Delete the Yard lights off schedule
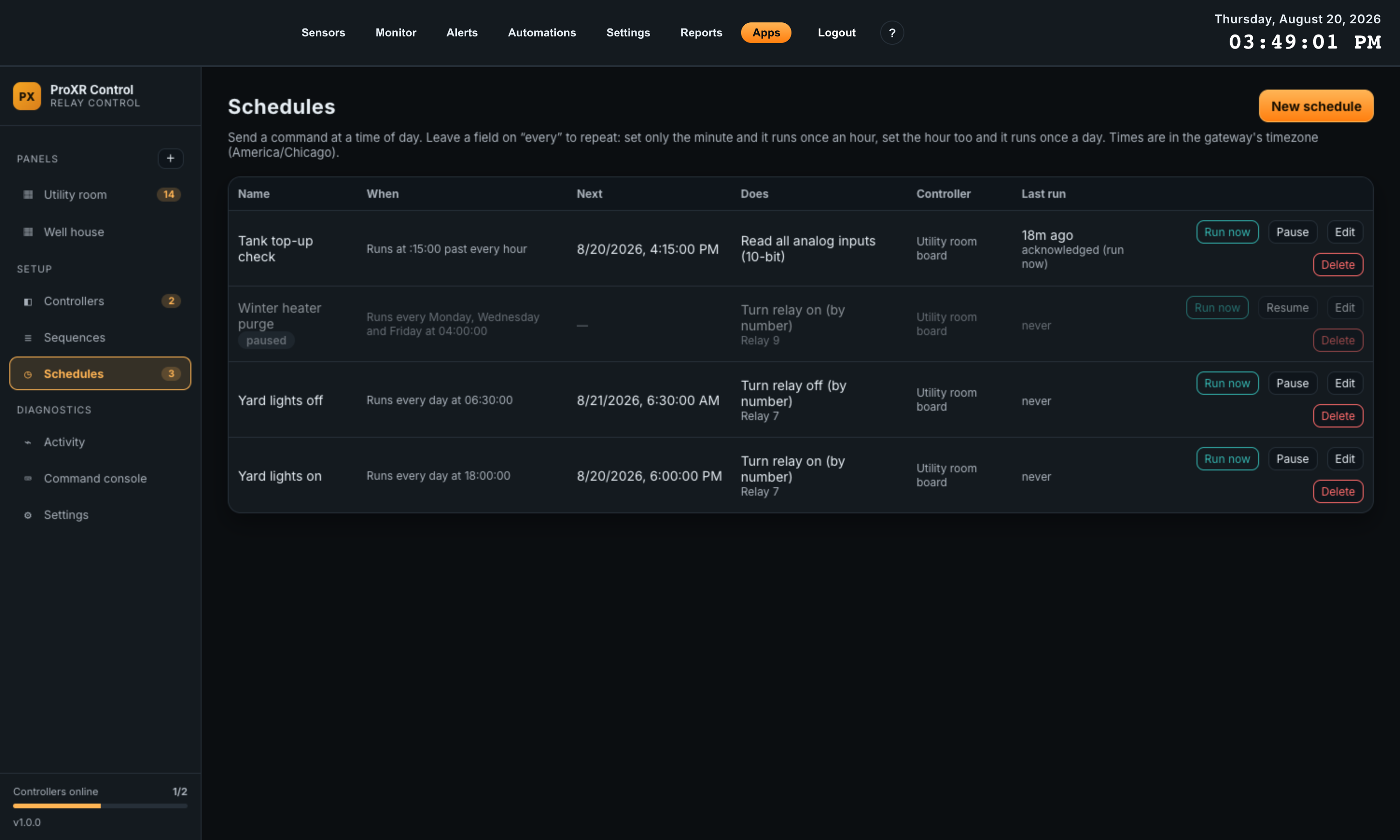1400x840 pixels. (x=1338, y=416)
